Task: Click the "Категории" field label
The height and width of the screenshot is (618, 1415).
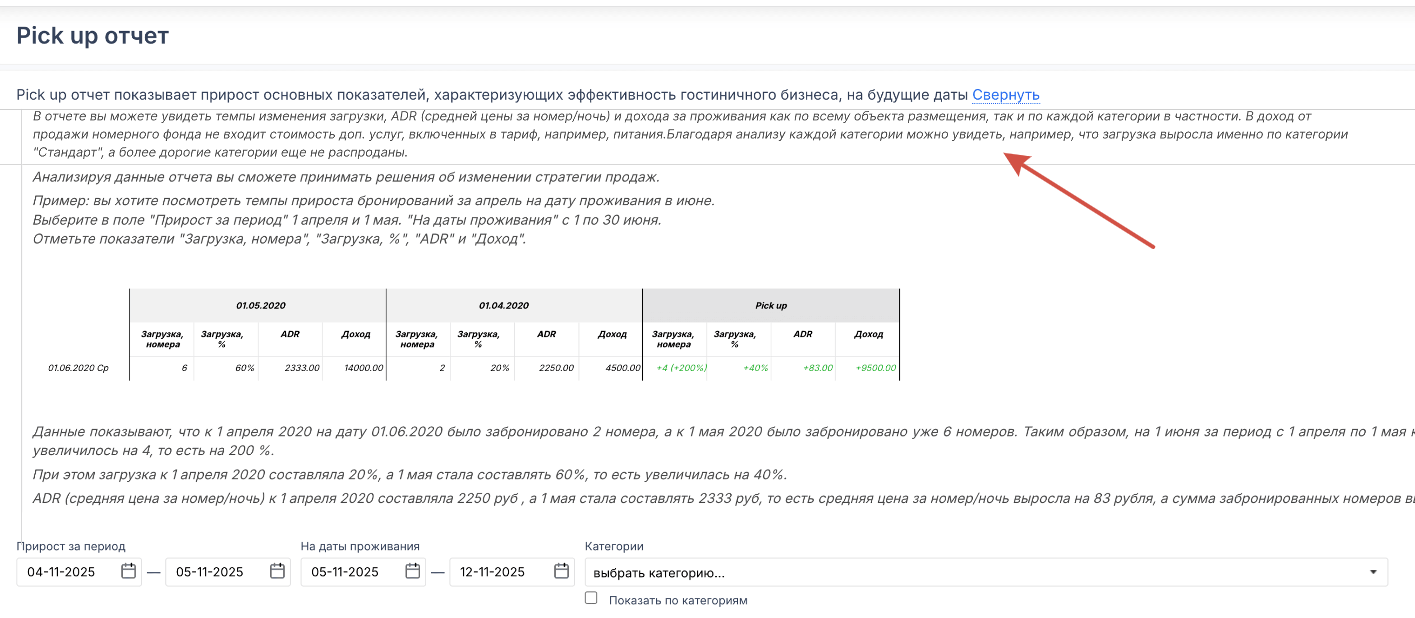Action: tap(613, 546)
